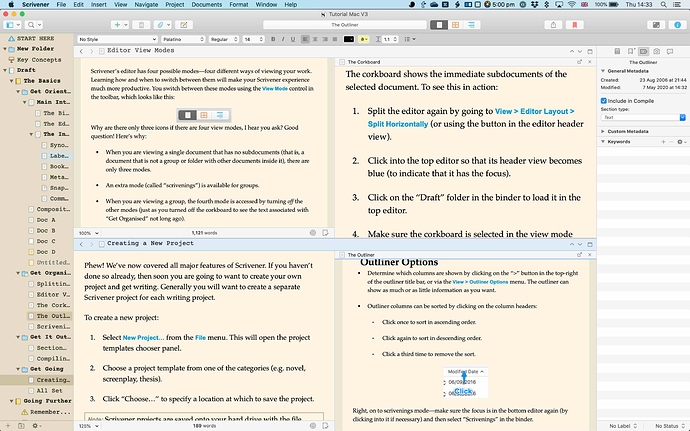Open the font size 14 dropdown
This screenshot has width=690, height=431.
tap(253, 39)
